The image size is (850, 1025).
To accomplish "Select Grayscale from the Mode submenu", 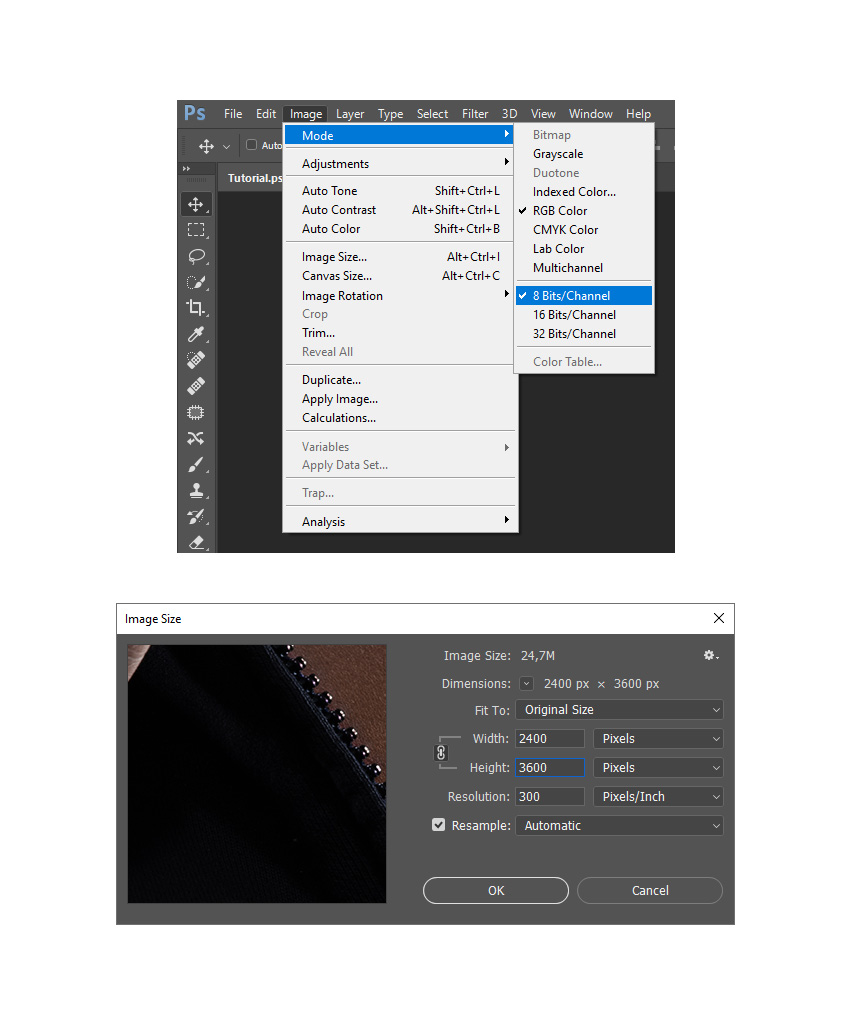I will point(557,153).
